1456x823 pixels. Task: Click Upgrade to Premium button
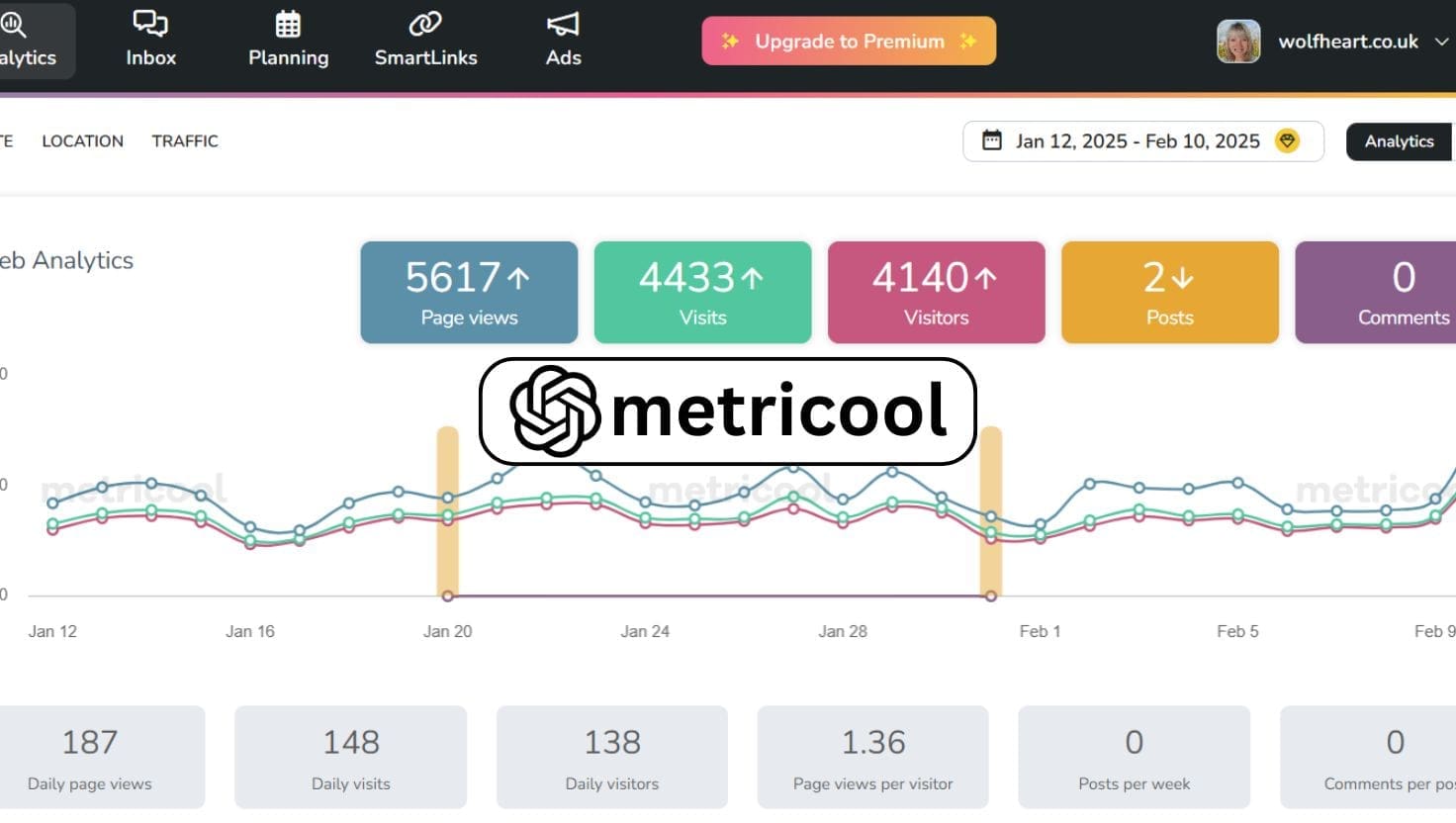[849, 42]
